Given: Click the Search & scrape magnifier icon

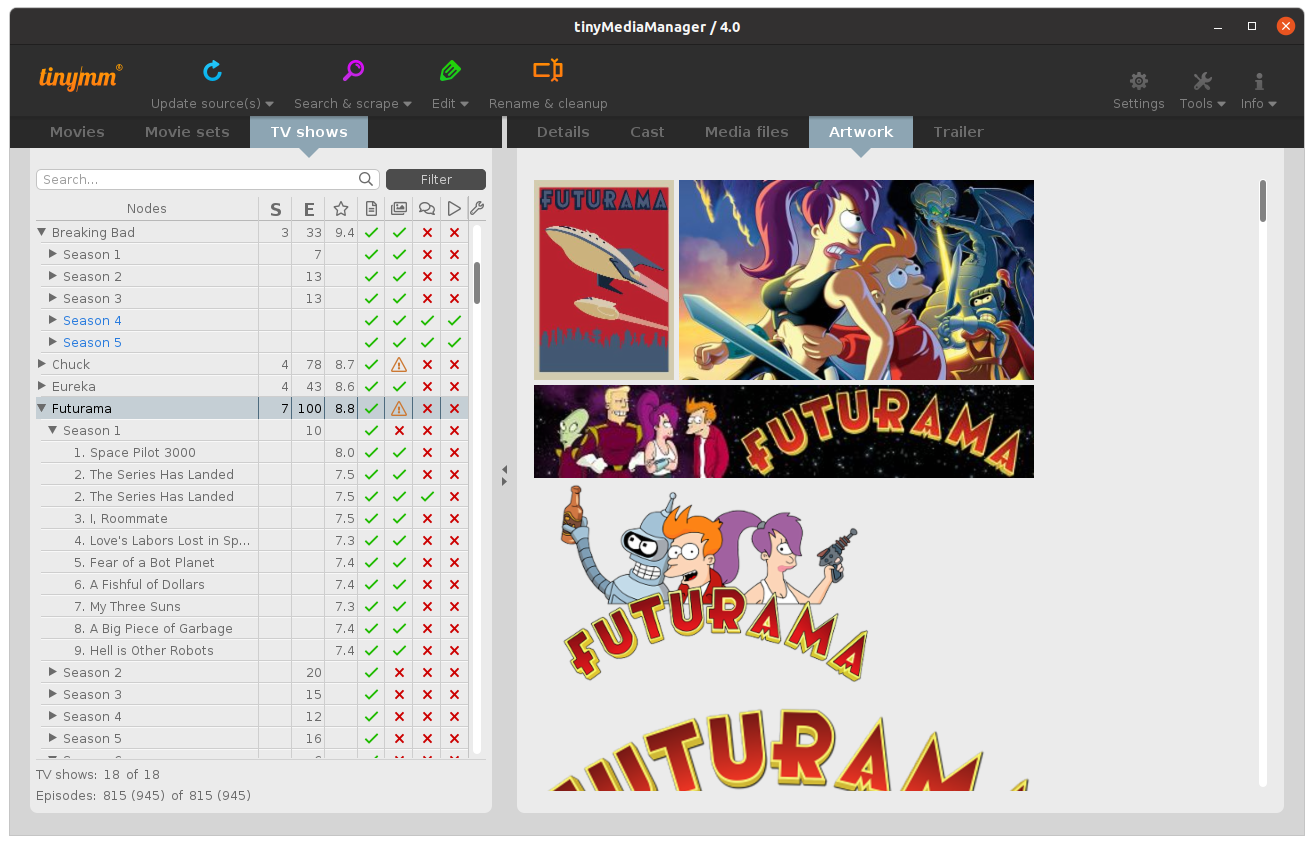Looking at the screenshot, I should pyautogui.click(x=353, y=71).
